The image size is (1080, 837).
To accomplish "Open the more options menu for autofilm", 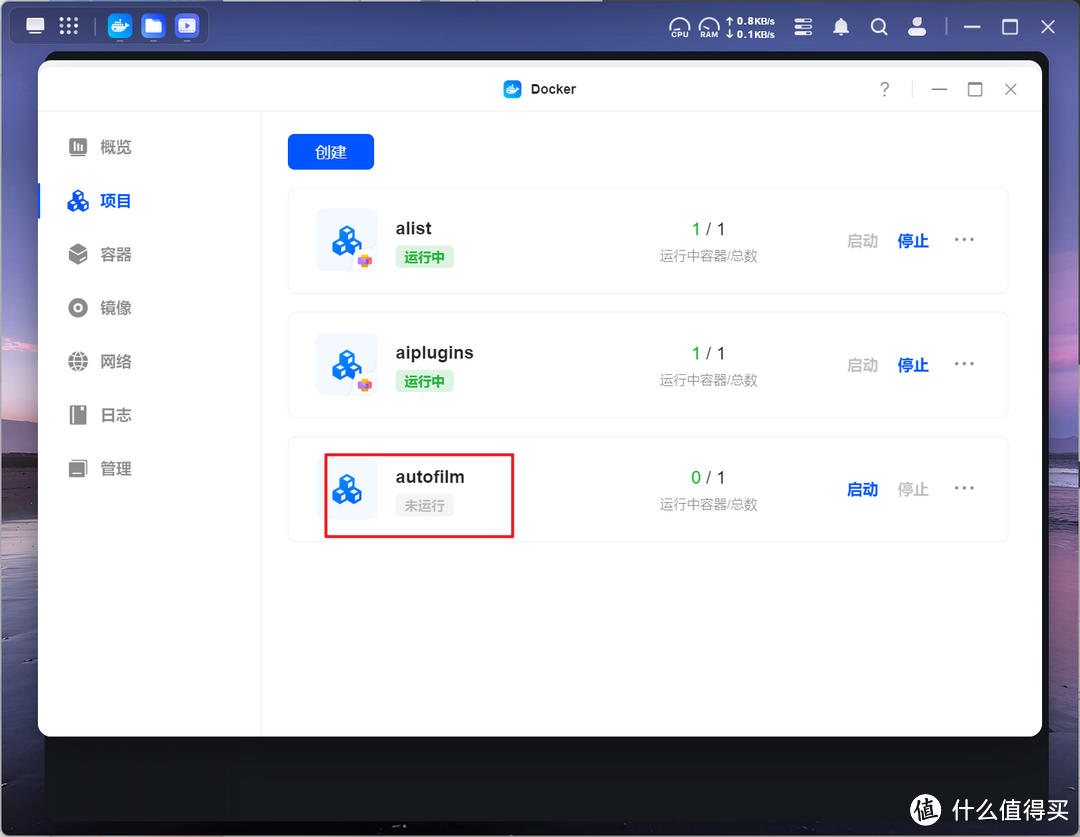I will click(x=964, y=488).
